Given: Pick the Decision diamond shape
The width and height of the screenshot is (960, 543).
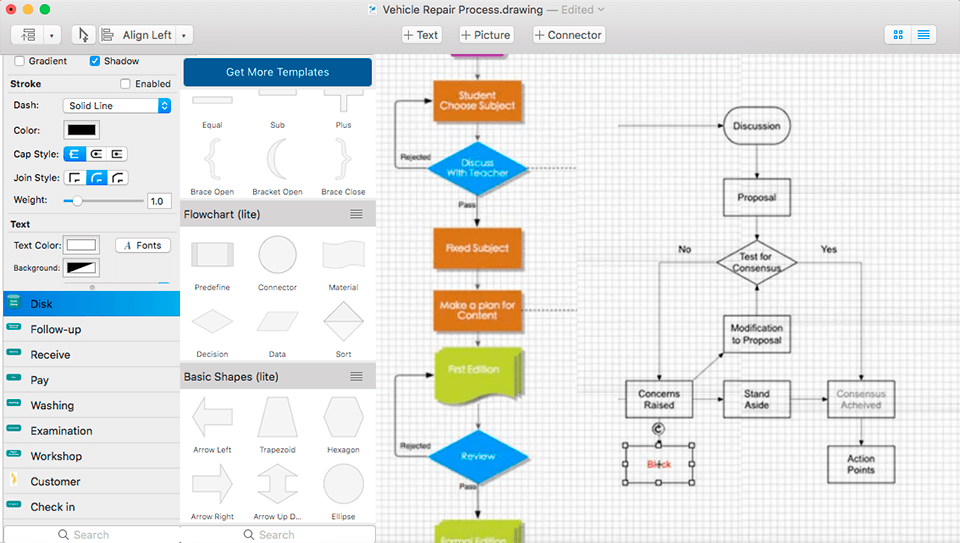Looking at the screenshot, I should pyautogui.click(x=212, y=321).
